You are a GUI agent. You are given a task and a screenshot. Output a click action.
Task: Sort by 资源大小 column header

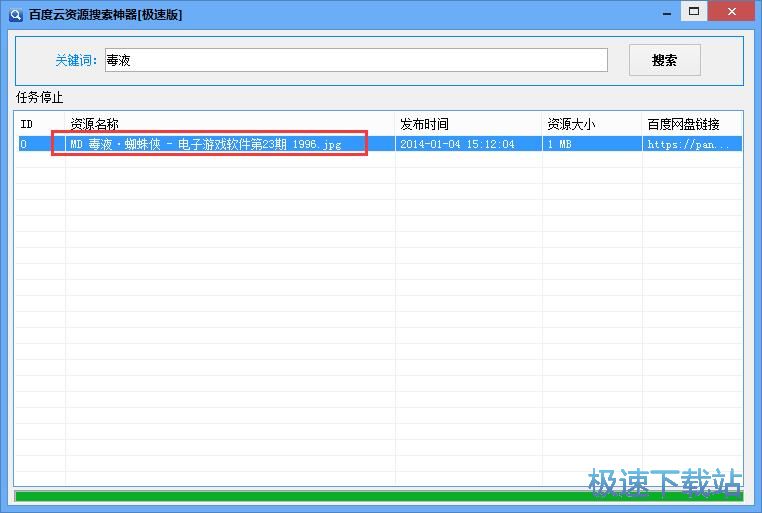[592, 124]
